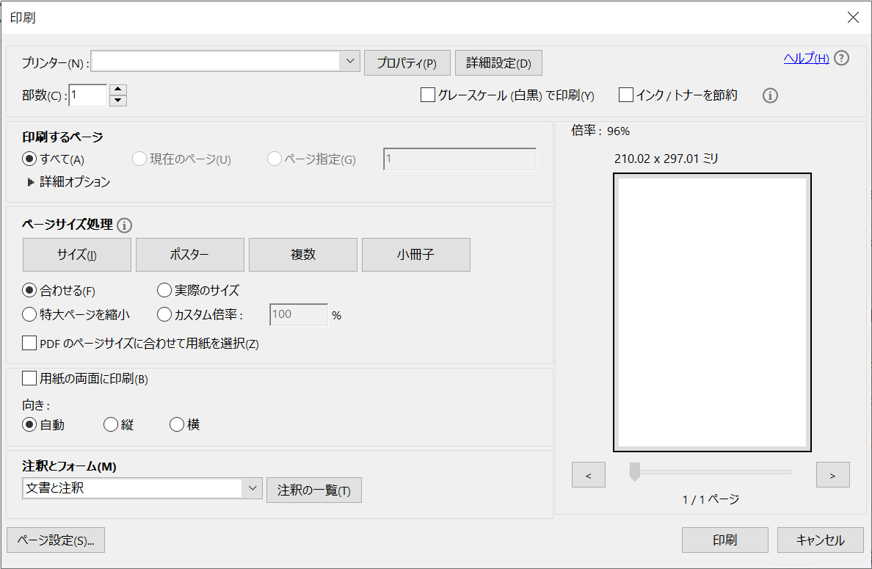Toggle インク/トナーを節約 checkbox
This screenshot has height=569, width=872.
626,95
